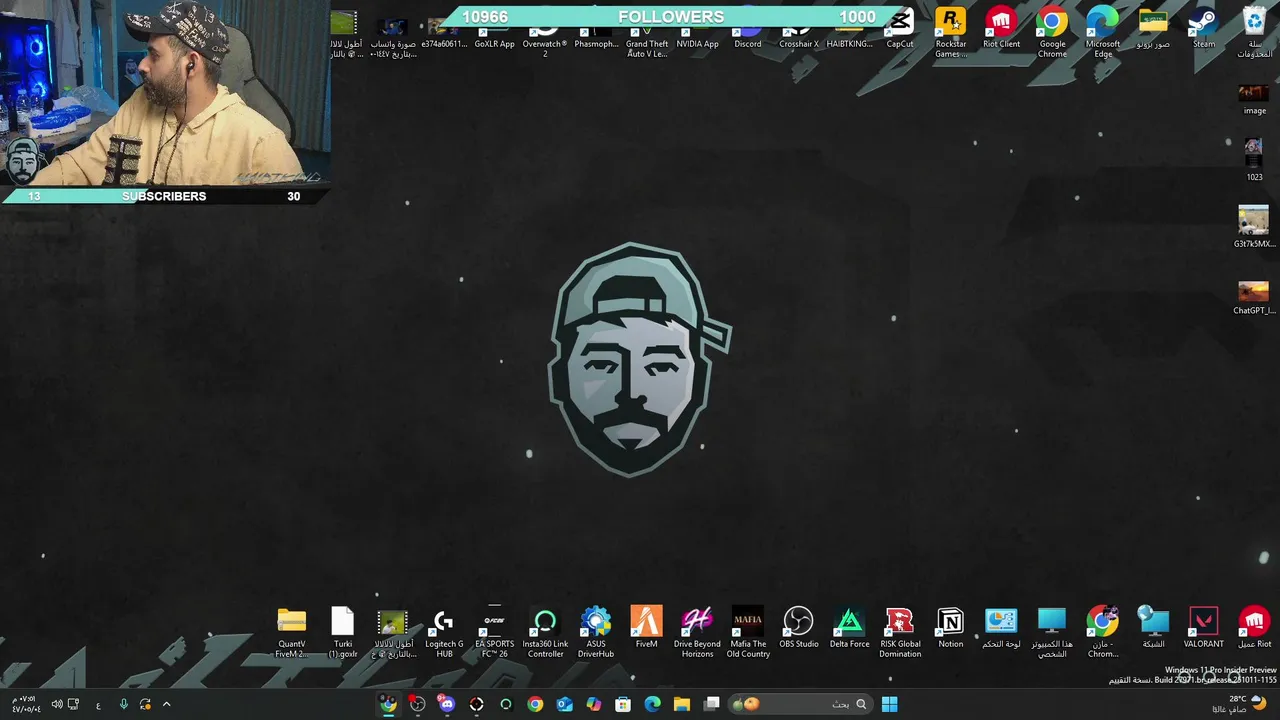Select the 1023 video file
Viewport: 1280px width, 720px height.
click(1253, 160)
